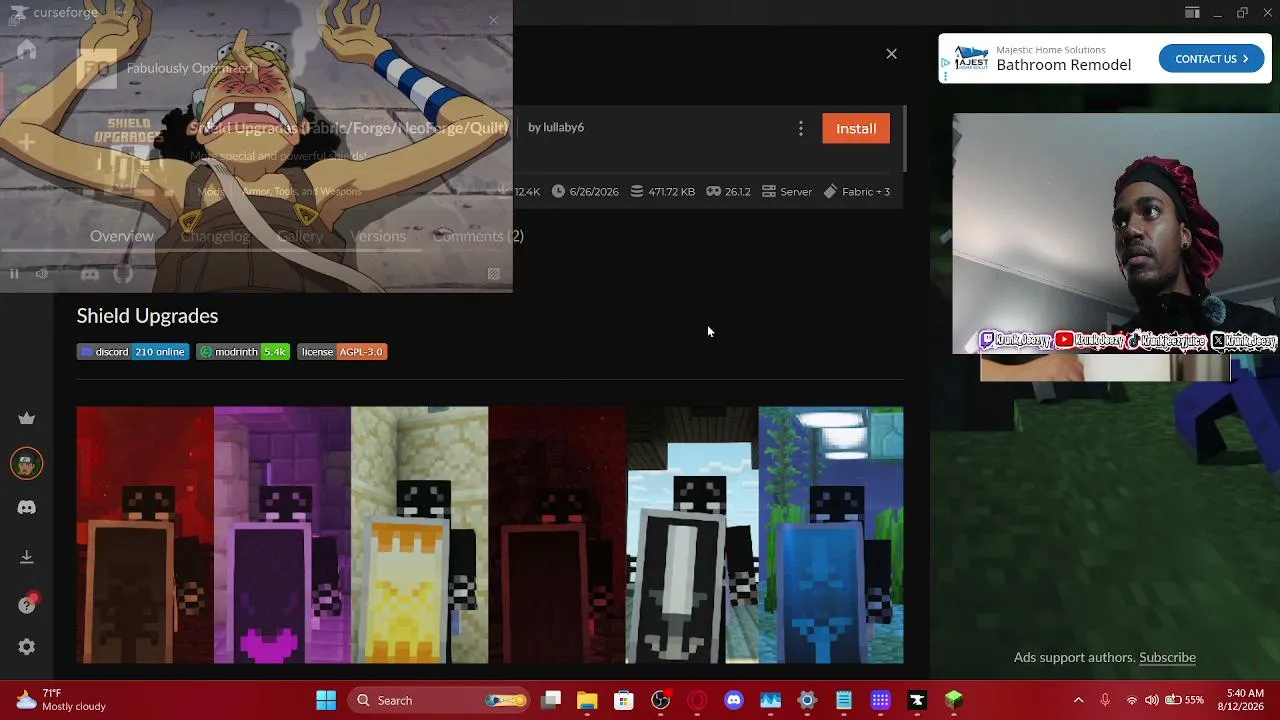The width and height of the screenshot is (1280, 720).
Task: Open the Wi-Fi network tray icon
Action: [1132, 700]
